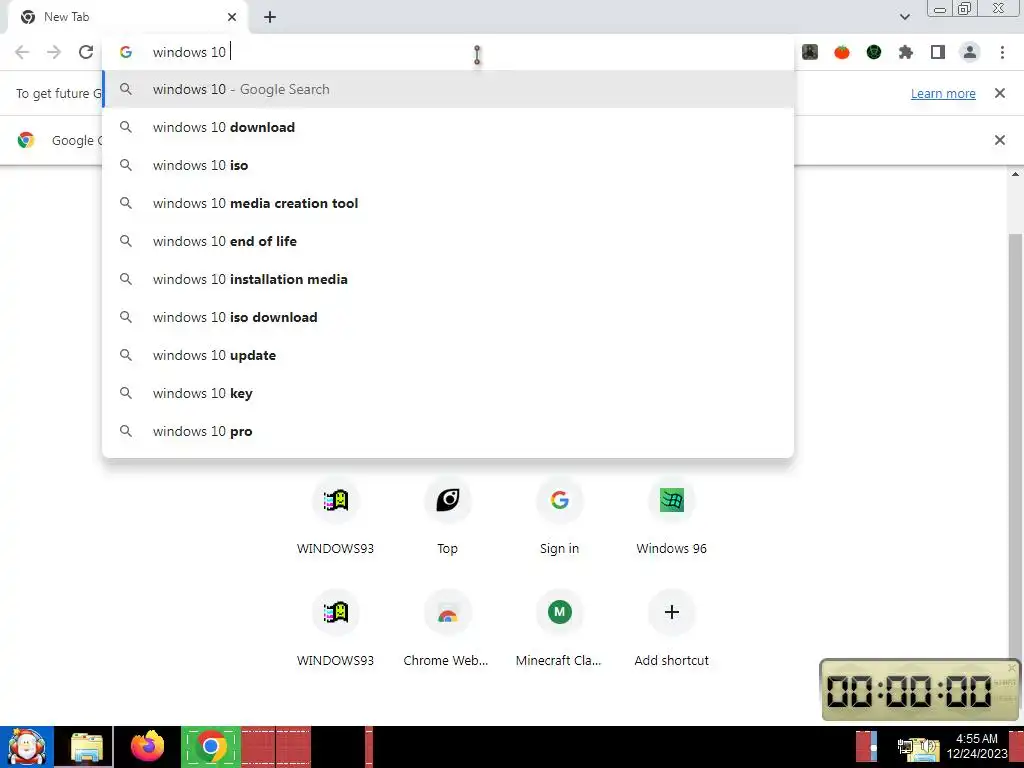This screenshot has width=1024, height=768.
Task: Select the 'windows 10 pro' suggestion
Action: (448, 431)
